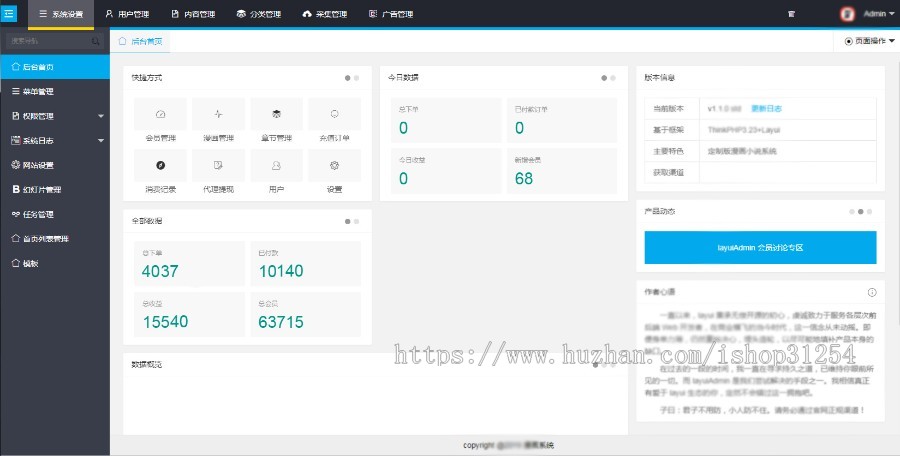Viewport: 900px width, 456px height.
Task: Select second carousel dot in 全部数据 card
Action: 356,221
